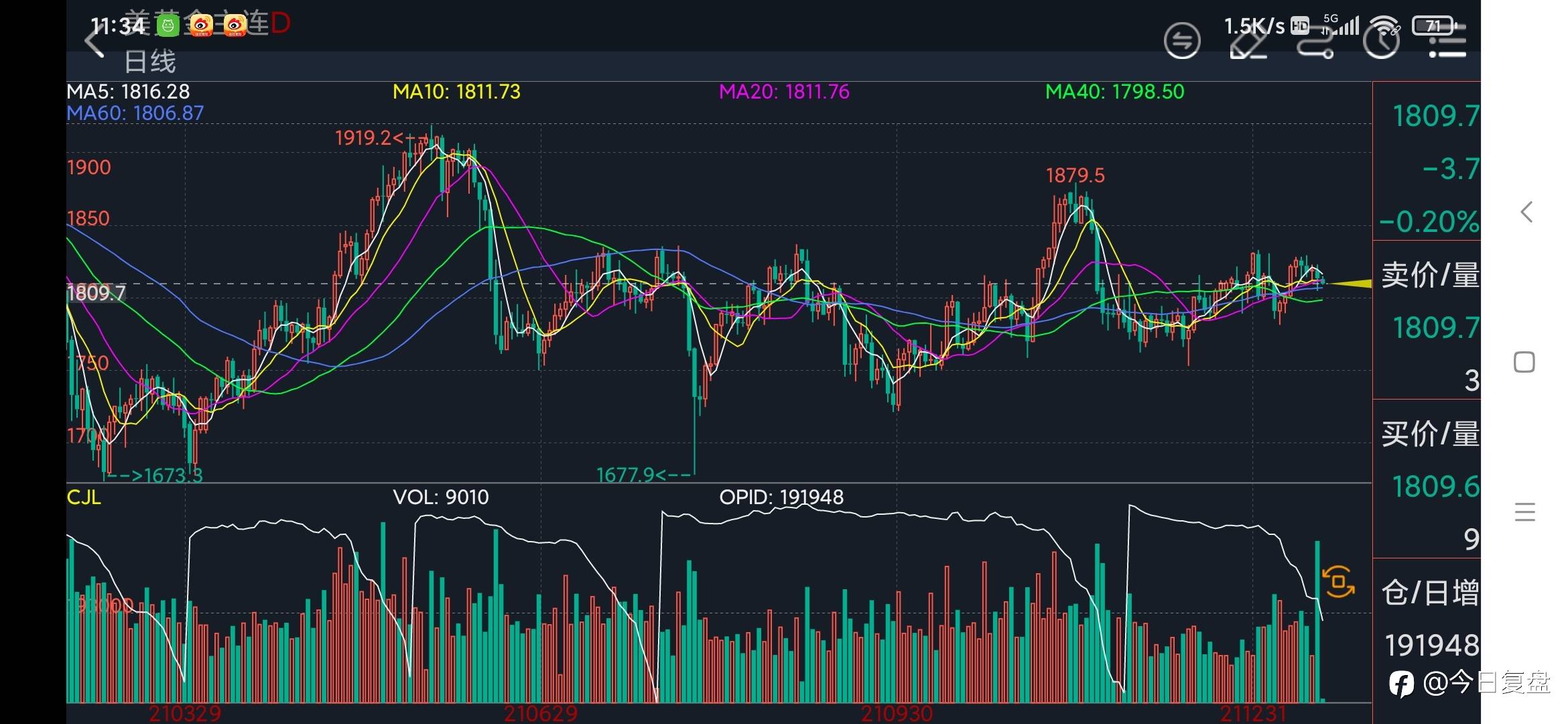Open the 日线 period selector
The image size is (1568, 724).
coord(150,62)
